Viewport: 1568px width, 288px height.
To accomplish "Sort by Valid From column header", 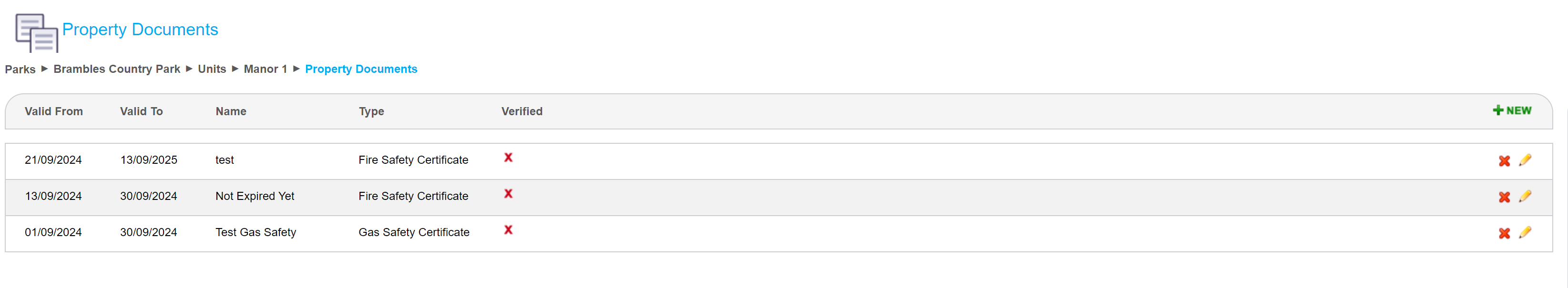I will 53,111.
